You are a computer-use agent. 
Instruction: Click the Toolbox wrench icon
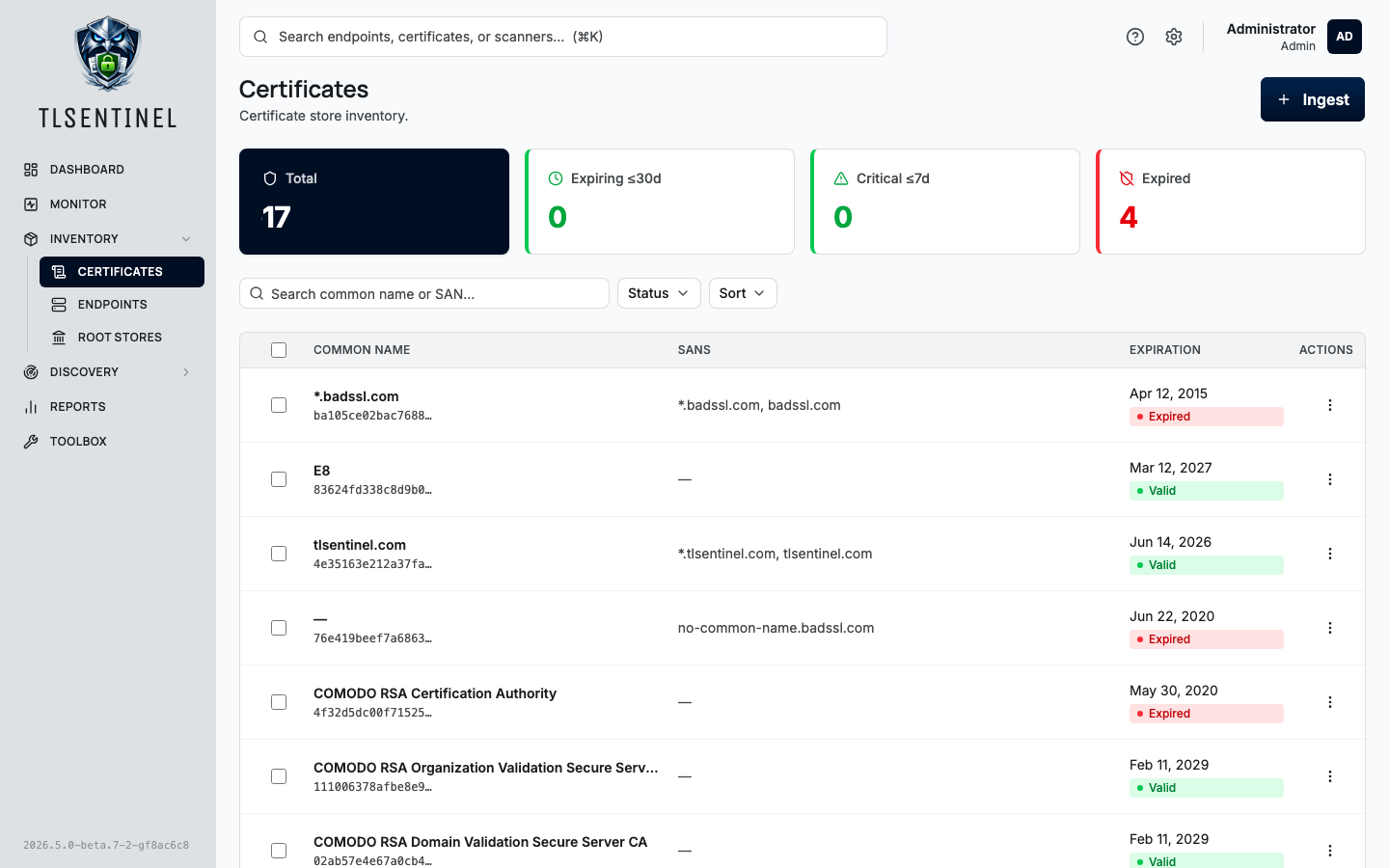click(x=31, y=442)
